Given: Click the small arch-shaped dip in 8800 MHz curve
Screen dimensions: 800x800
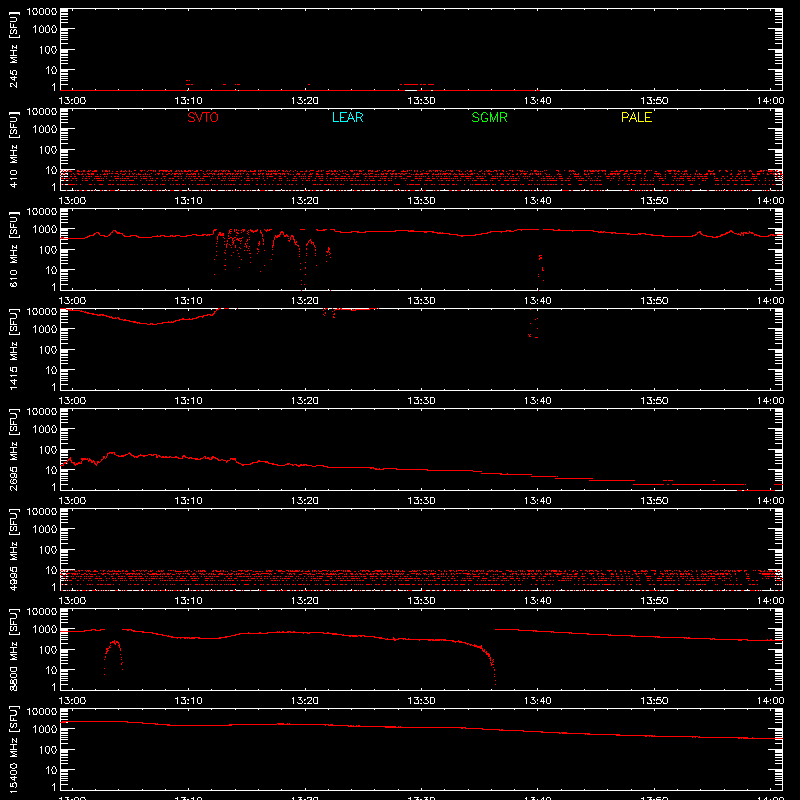Looking at the screenshot, I should pyautogui.click(x=113, y=656).
